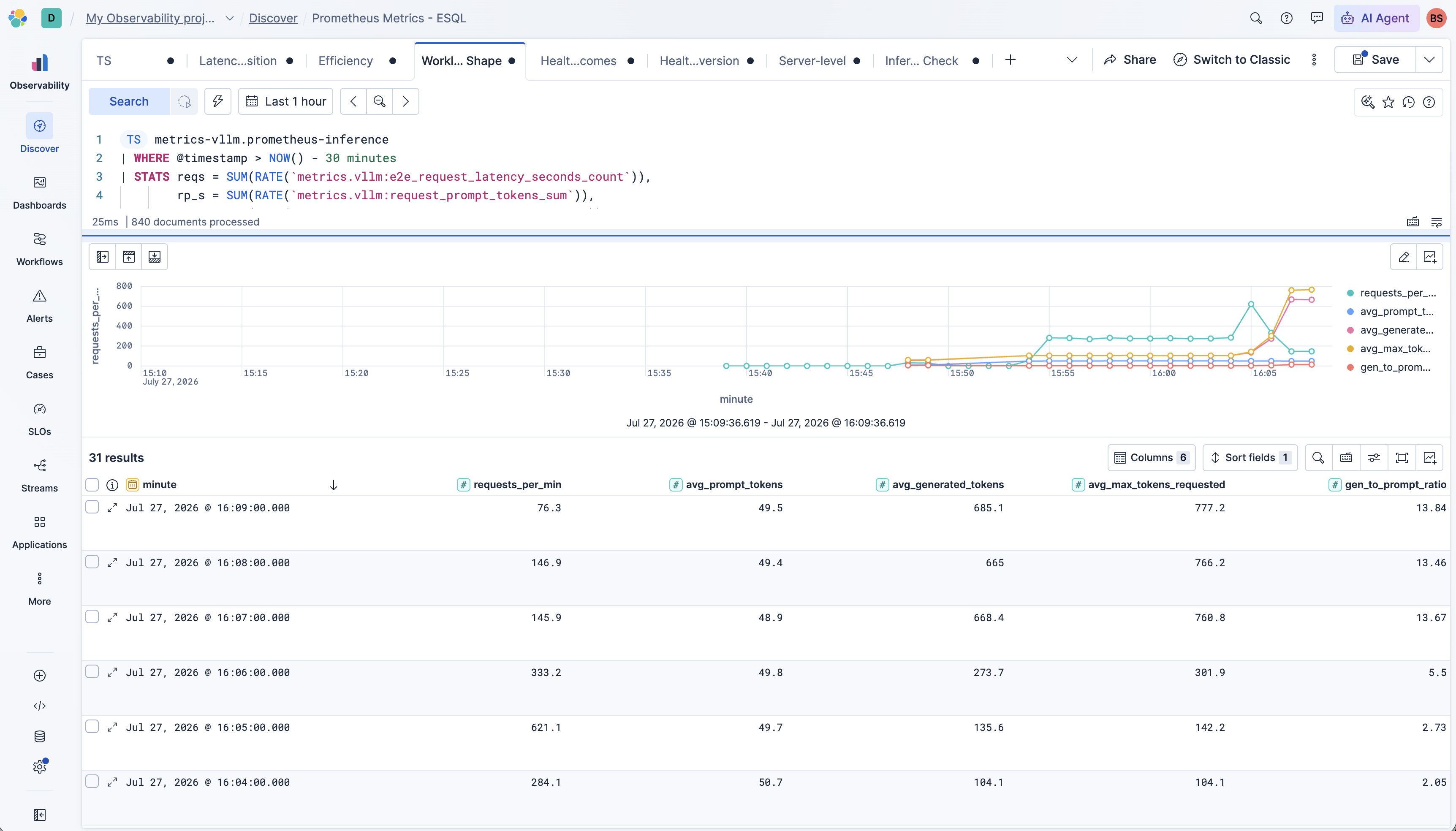Follow the Discover breadcrumb link
The height and width of the screenshot is (831, 1456).
click(x=273, y=18)
